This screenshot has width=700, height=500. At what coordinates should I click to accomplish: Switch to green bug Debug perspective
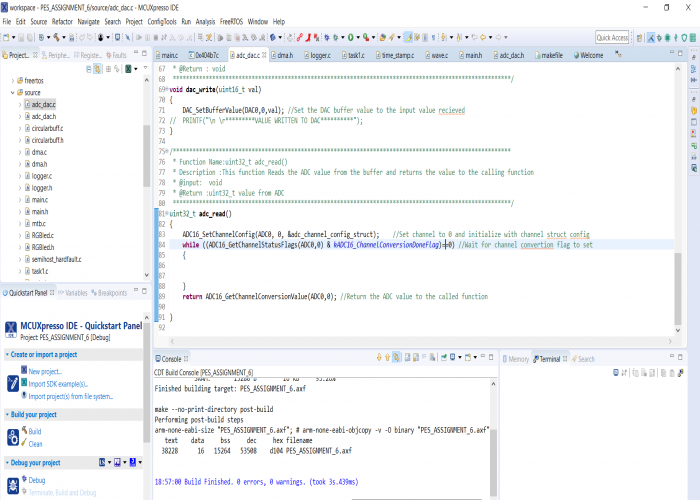click(x=659, y=38)
